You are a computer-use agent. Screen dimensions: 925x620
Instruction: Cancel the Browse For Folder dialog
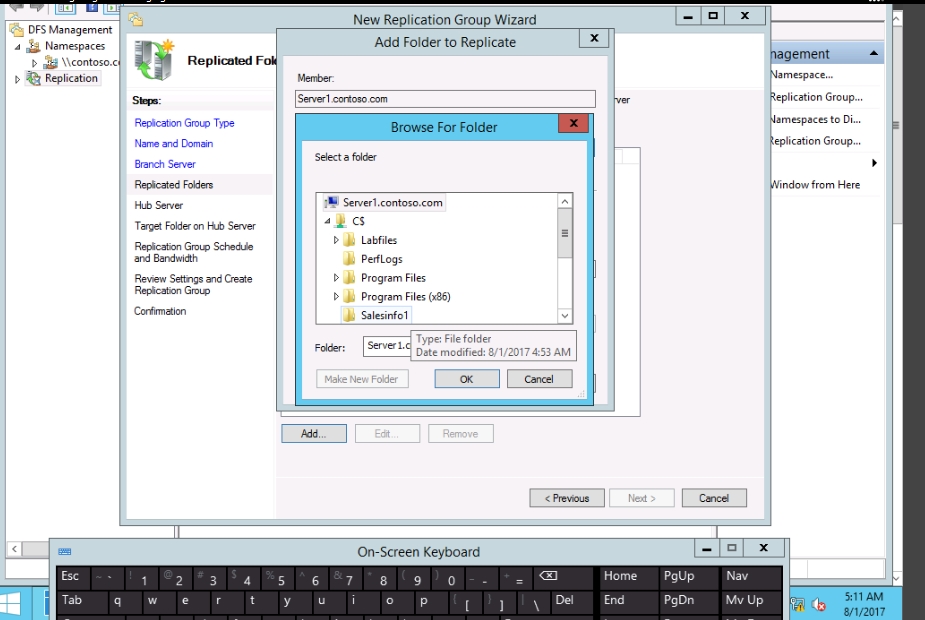539,379
